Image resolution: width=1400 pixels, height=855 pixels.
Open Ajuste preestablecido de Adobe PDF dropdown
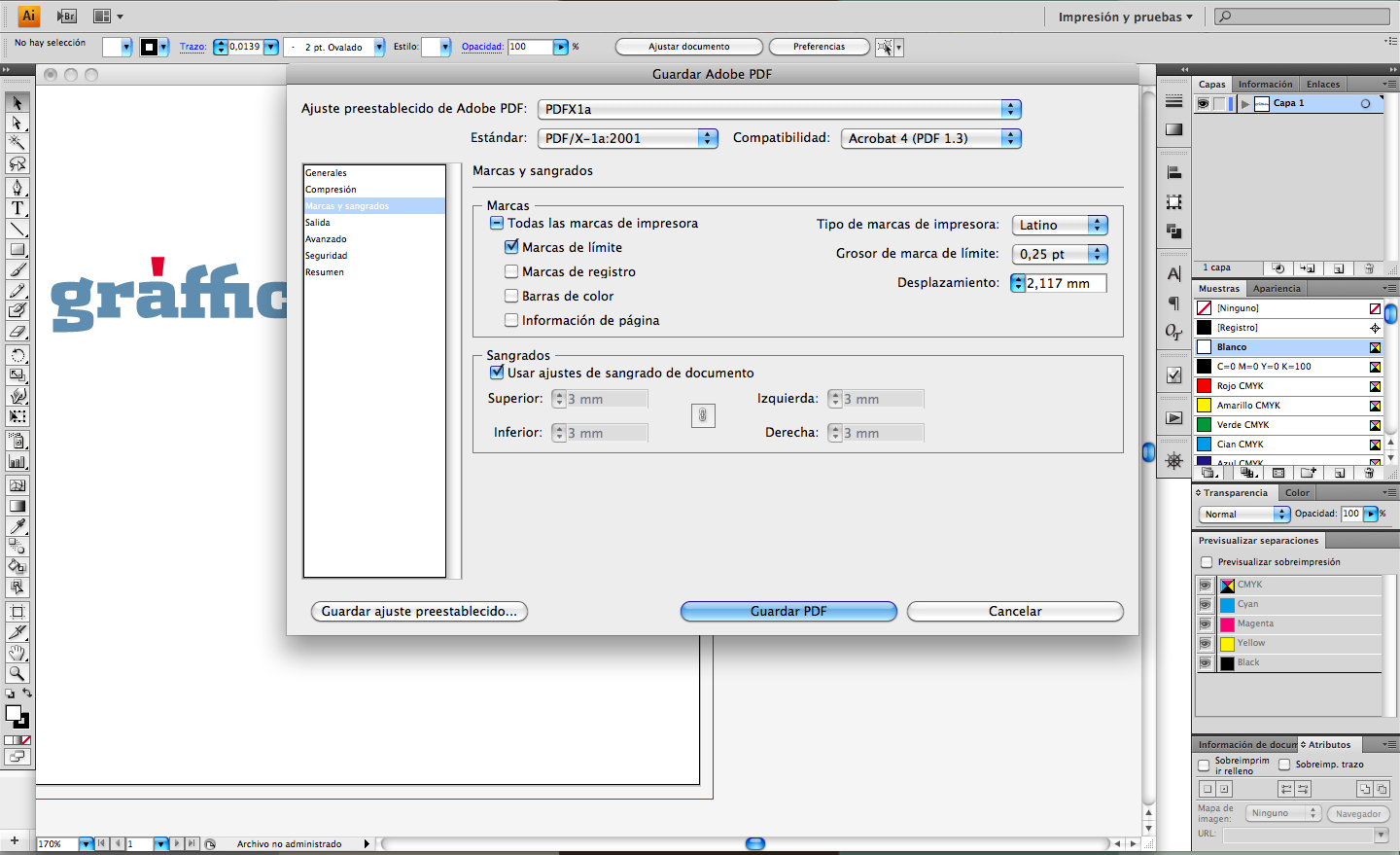coord(780,109)
